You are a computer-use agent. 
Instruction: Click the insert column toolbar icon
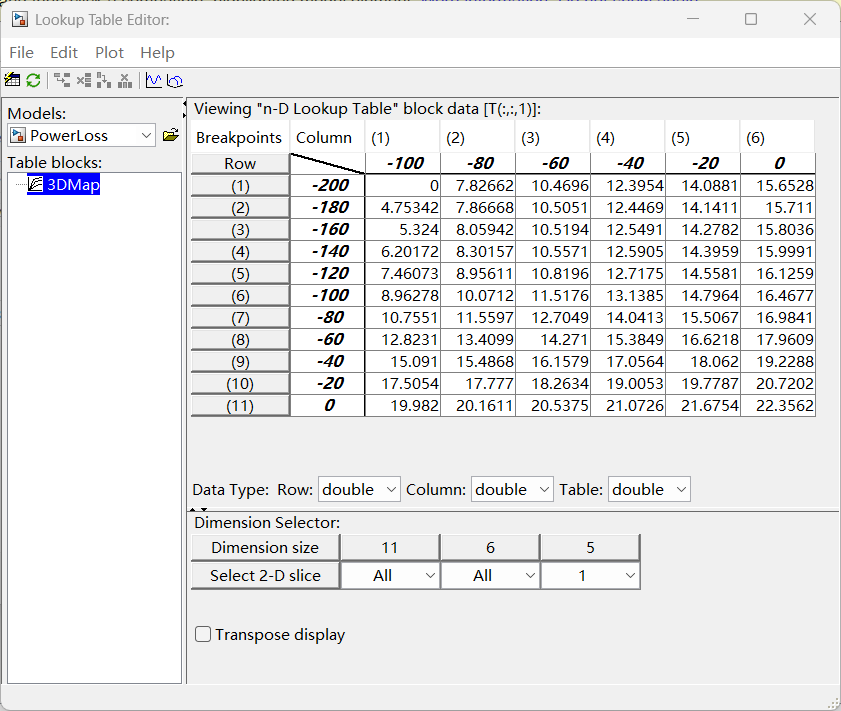click(104, 80)
